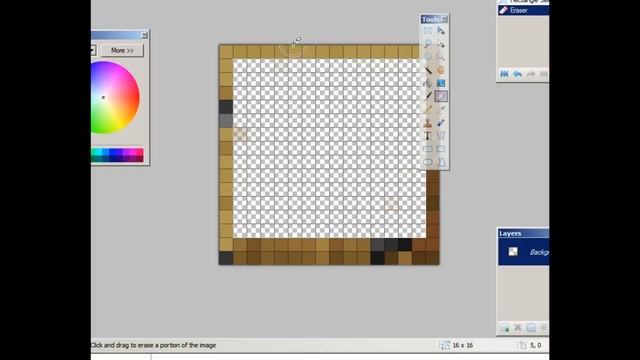Select the Rectangle shape tool
Screen dimensions: 640x360
427,149
